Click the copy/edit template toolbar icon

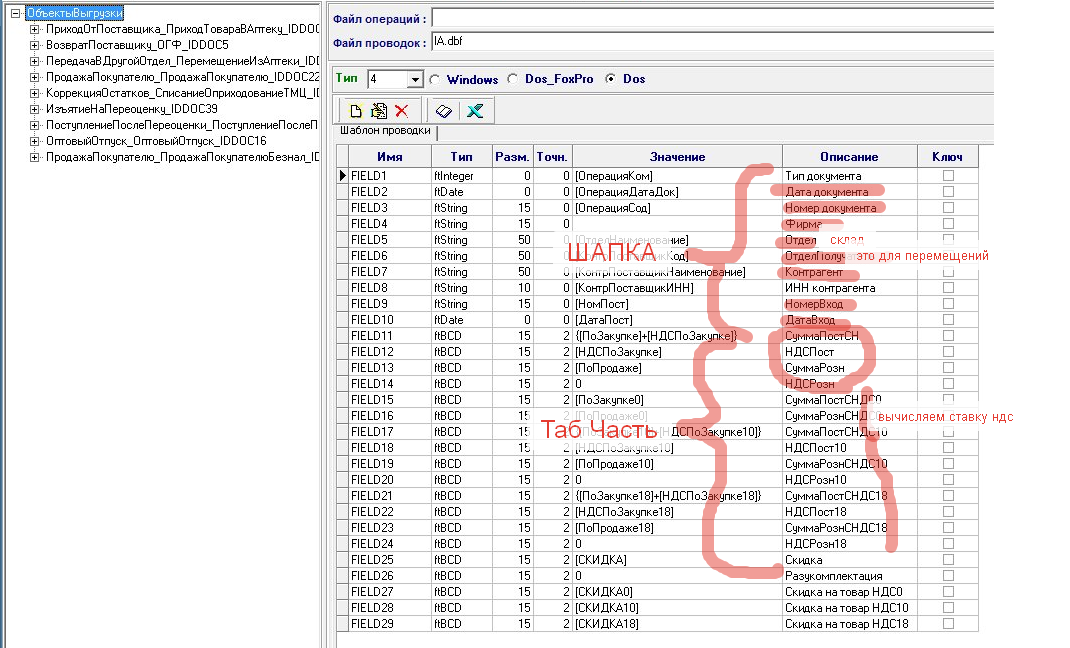[x=378, y=111]
